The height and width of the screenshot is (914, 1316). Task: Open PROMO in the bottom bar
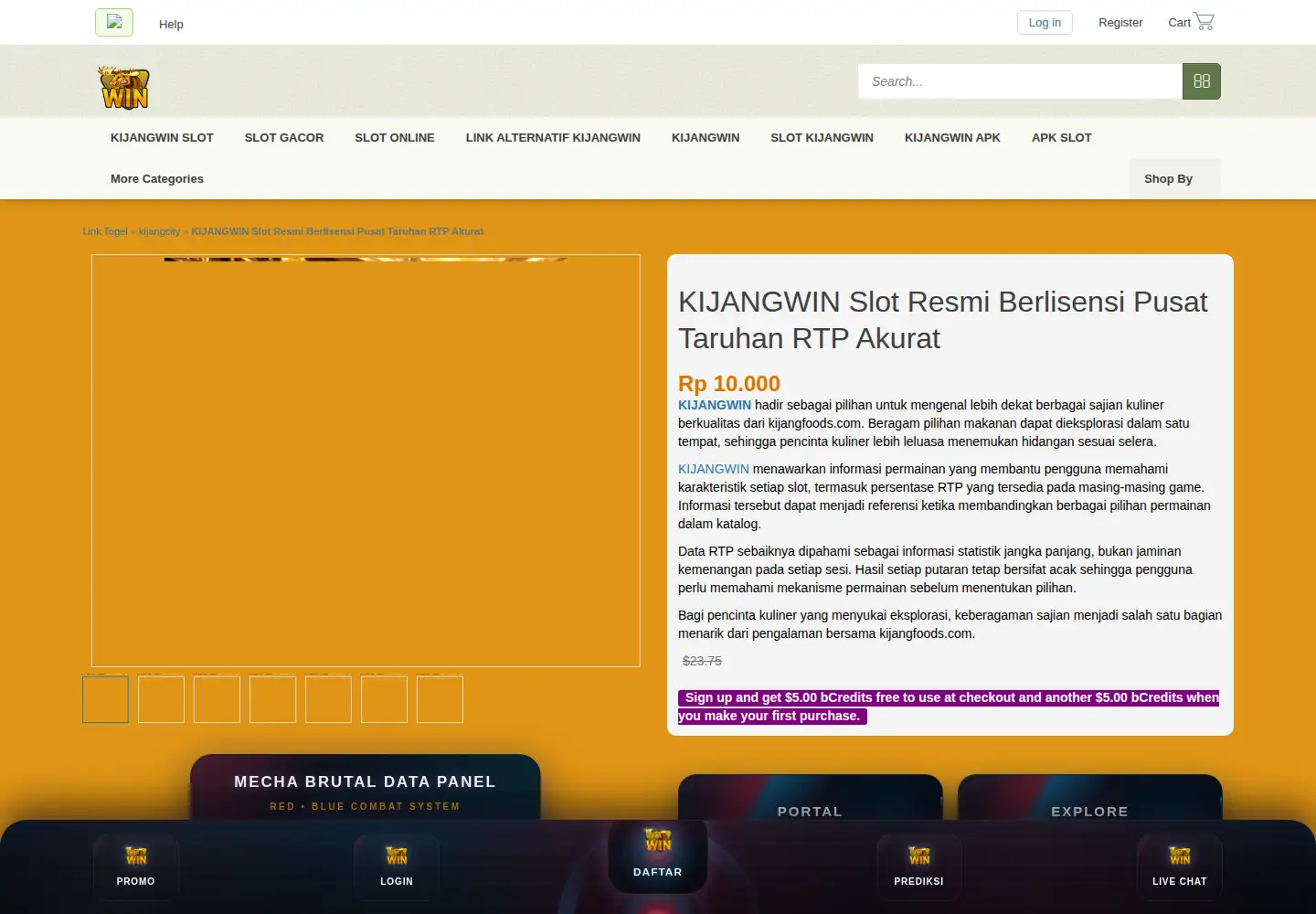point(136,866)
